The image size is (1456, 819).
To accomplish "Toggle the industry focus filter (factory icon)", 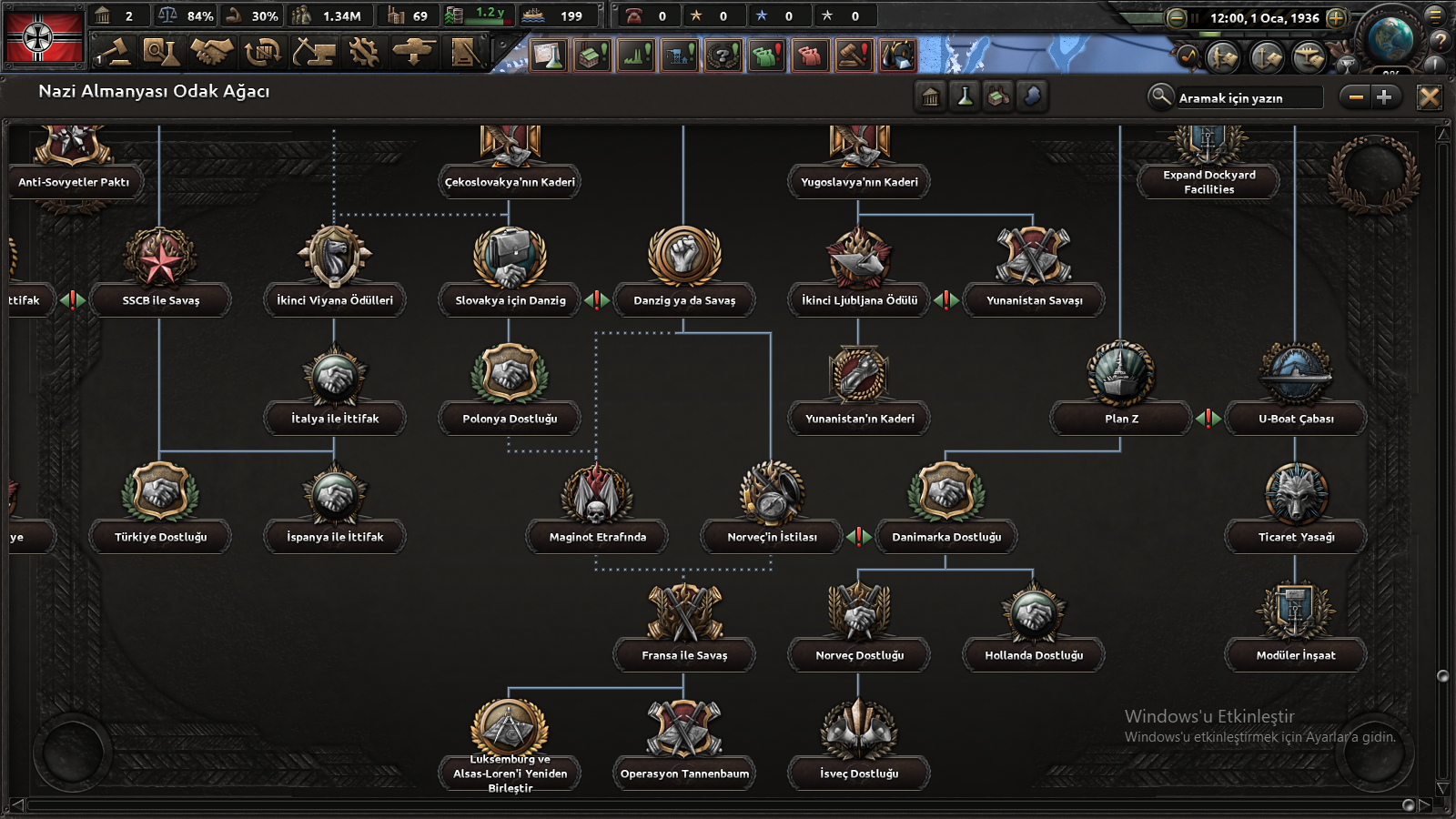I will (998, 96).
